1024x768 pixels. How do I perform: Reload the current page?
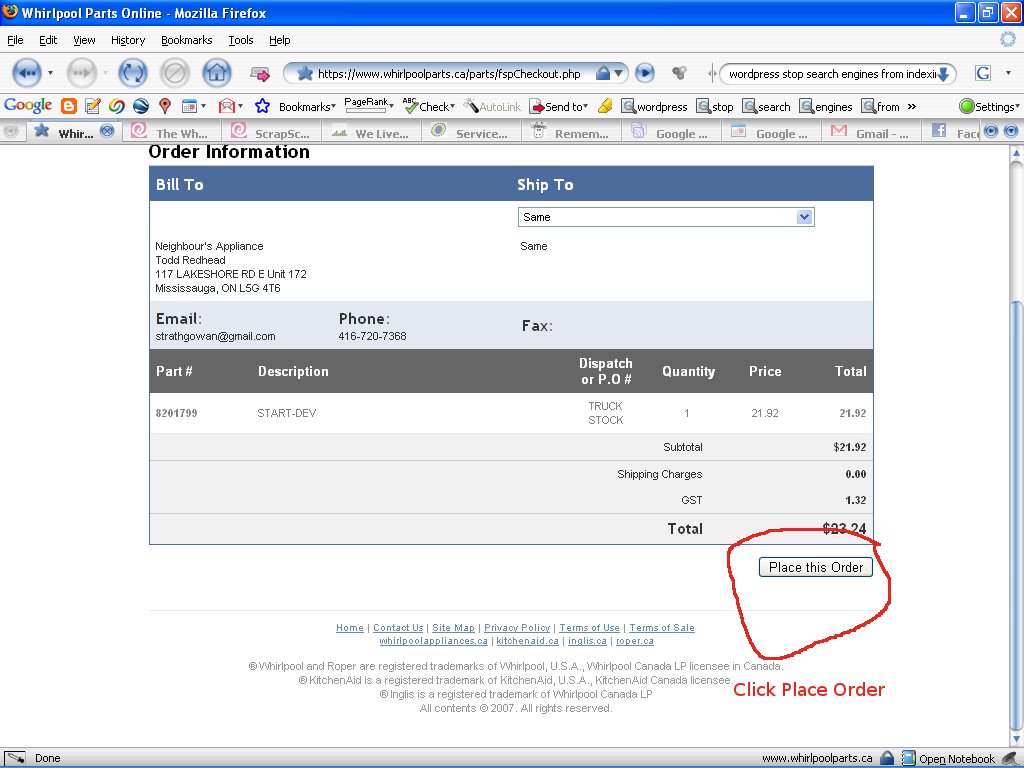(x=133, y=73)
